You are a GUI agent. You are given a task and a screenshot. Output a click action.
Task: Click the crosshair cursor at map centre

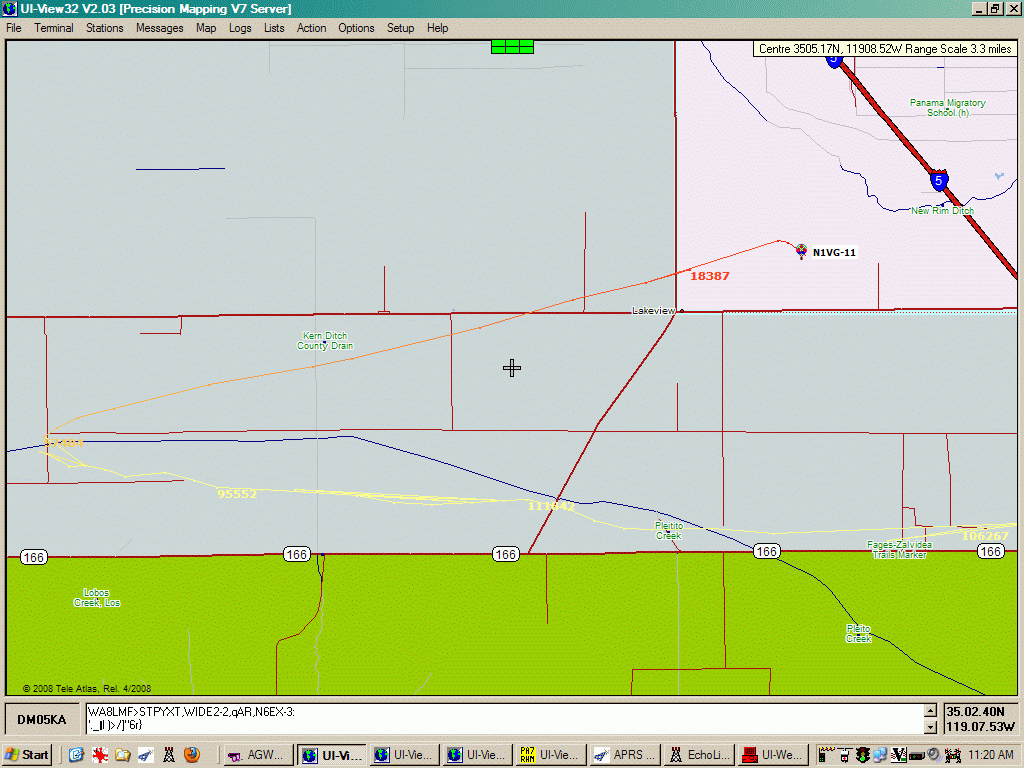click(512, 368)
